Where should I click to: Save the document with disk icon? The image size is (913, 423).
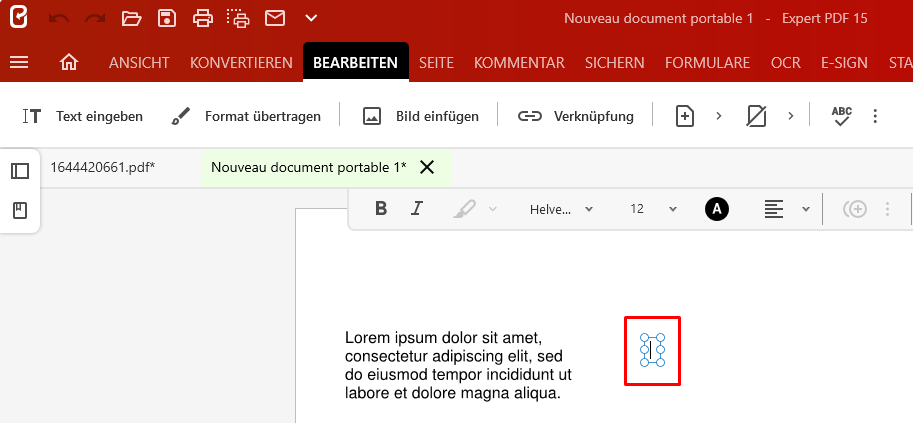tap(167, 19)
